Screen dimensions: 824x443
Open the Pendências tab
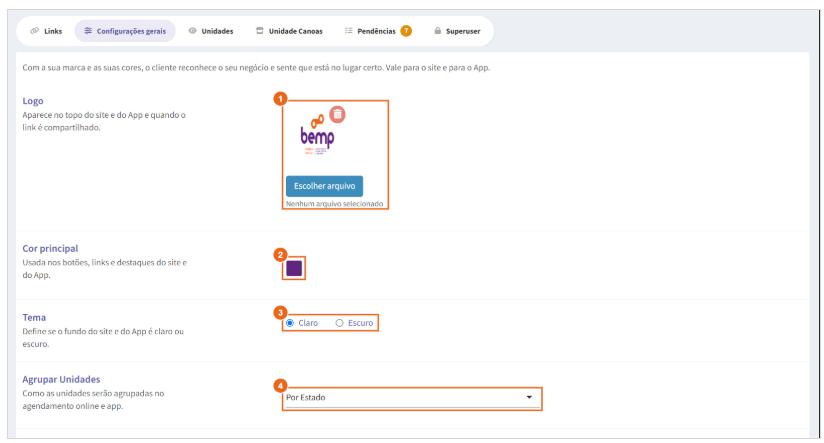[x=378, y=31]
